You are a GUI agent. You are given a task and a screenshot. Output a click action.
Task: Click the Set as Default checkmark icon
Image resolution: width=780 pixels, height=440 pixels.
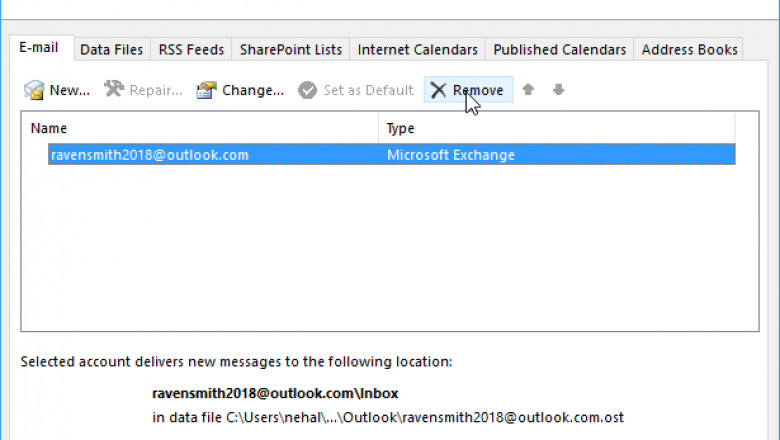click(x=307, y=90)
